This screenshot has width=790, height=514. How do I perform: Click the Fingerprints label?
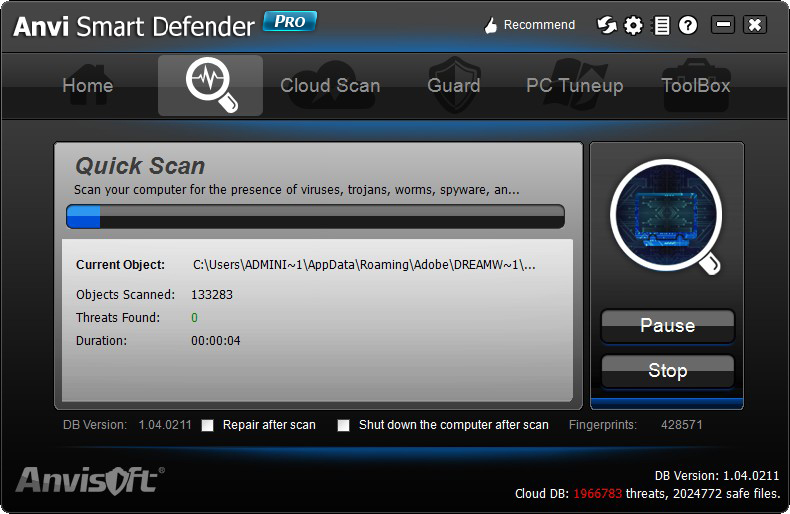[603, 425]
